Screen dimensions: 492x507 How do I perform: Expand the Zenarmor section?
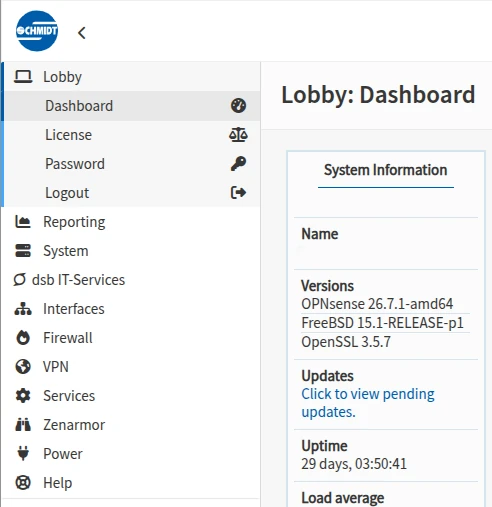point(130,425)
